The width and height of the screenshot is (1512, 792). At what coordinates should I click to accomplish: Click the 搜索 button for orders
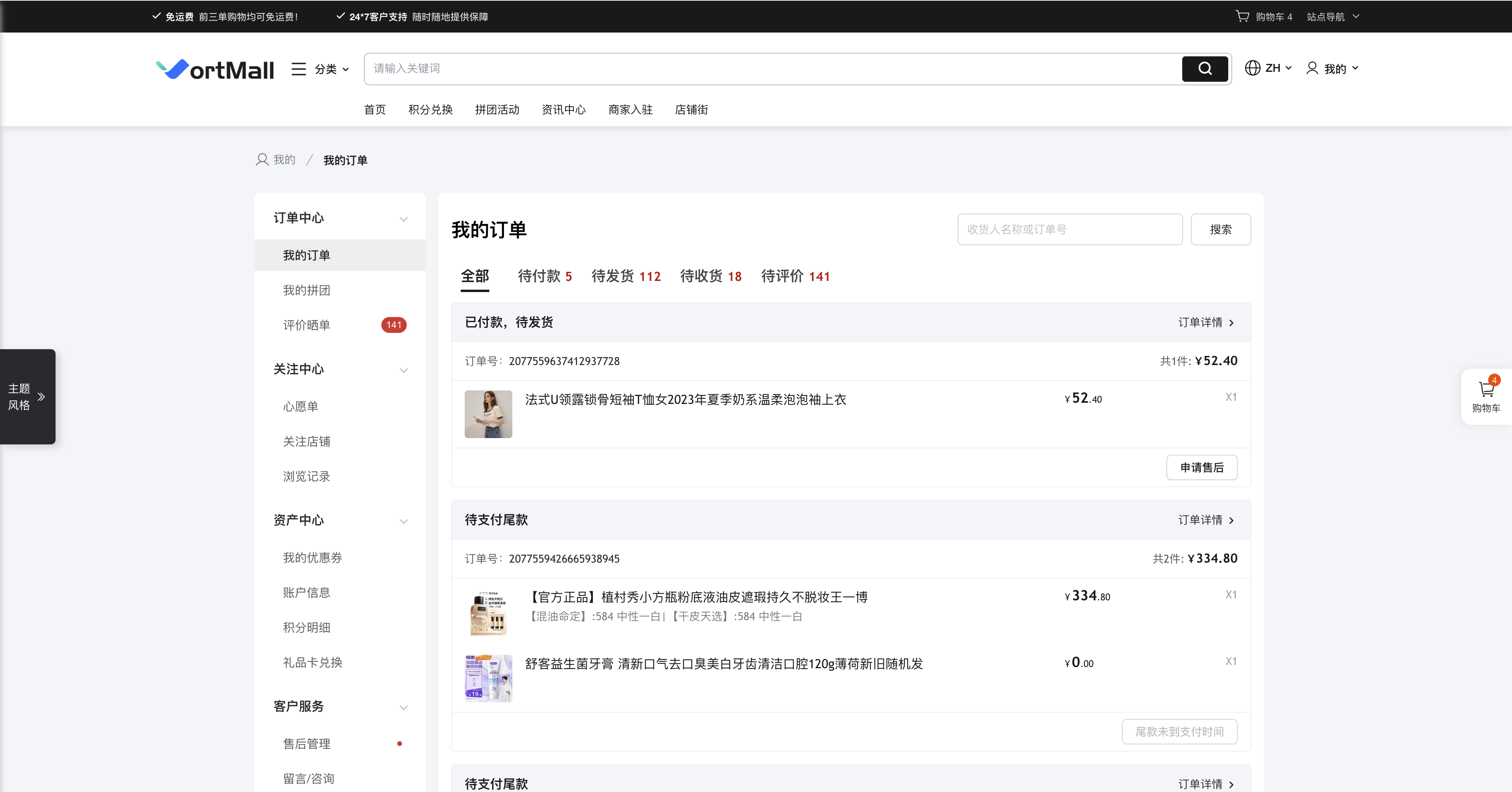[1221, 229]
